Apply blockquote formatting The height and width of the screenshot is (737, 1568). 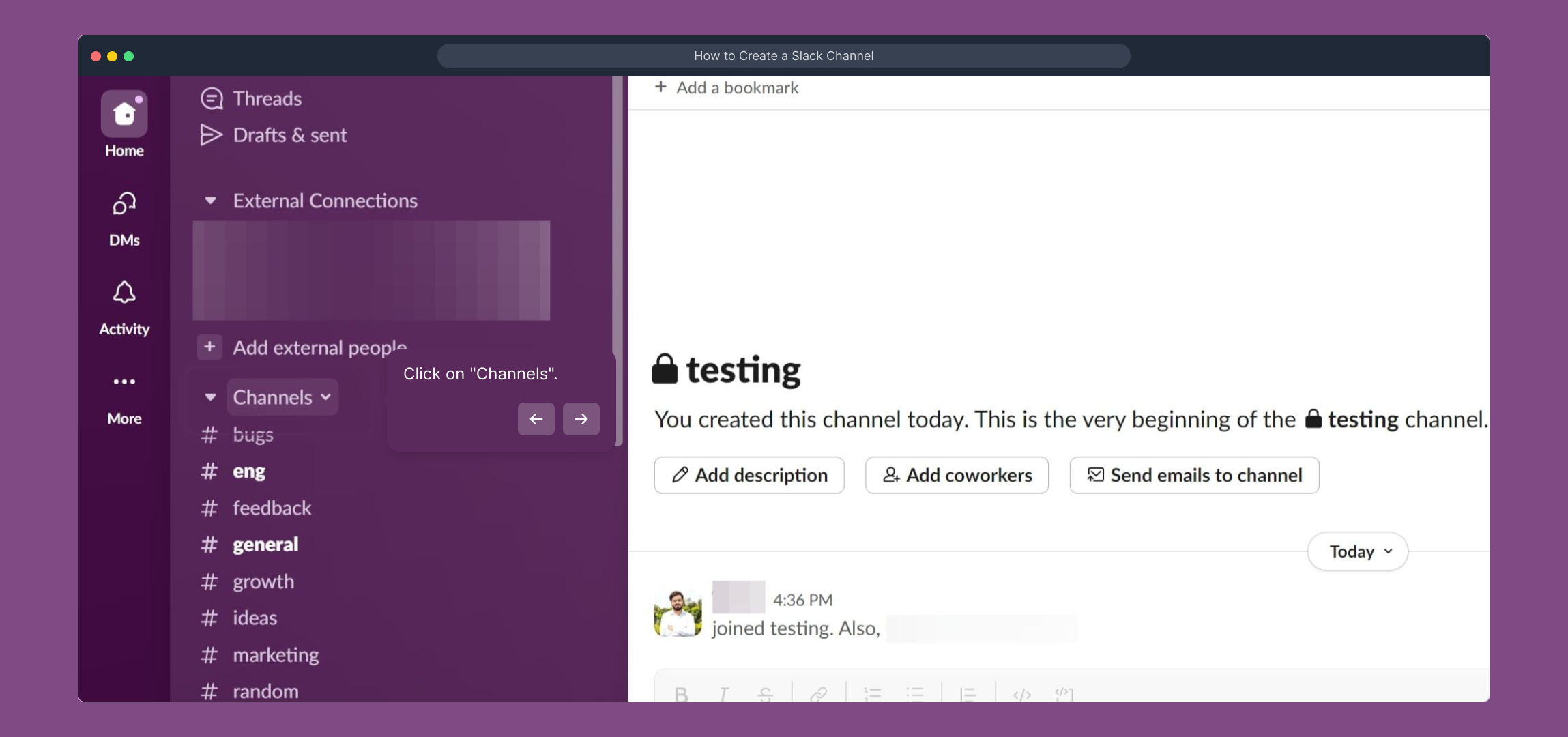coord(969,693)
